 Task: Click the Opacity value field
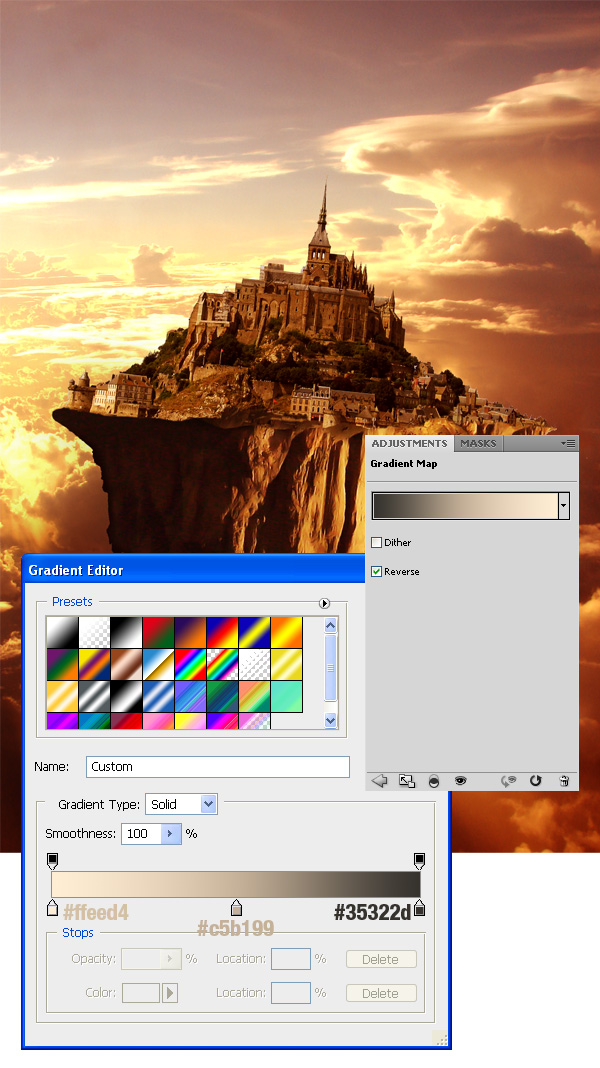click(142, 958)
